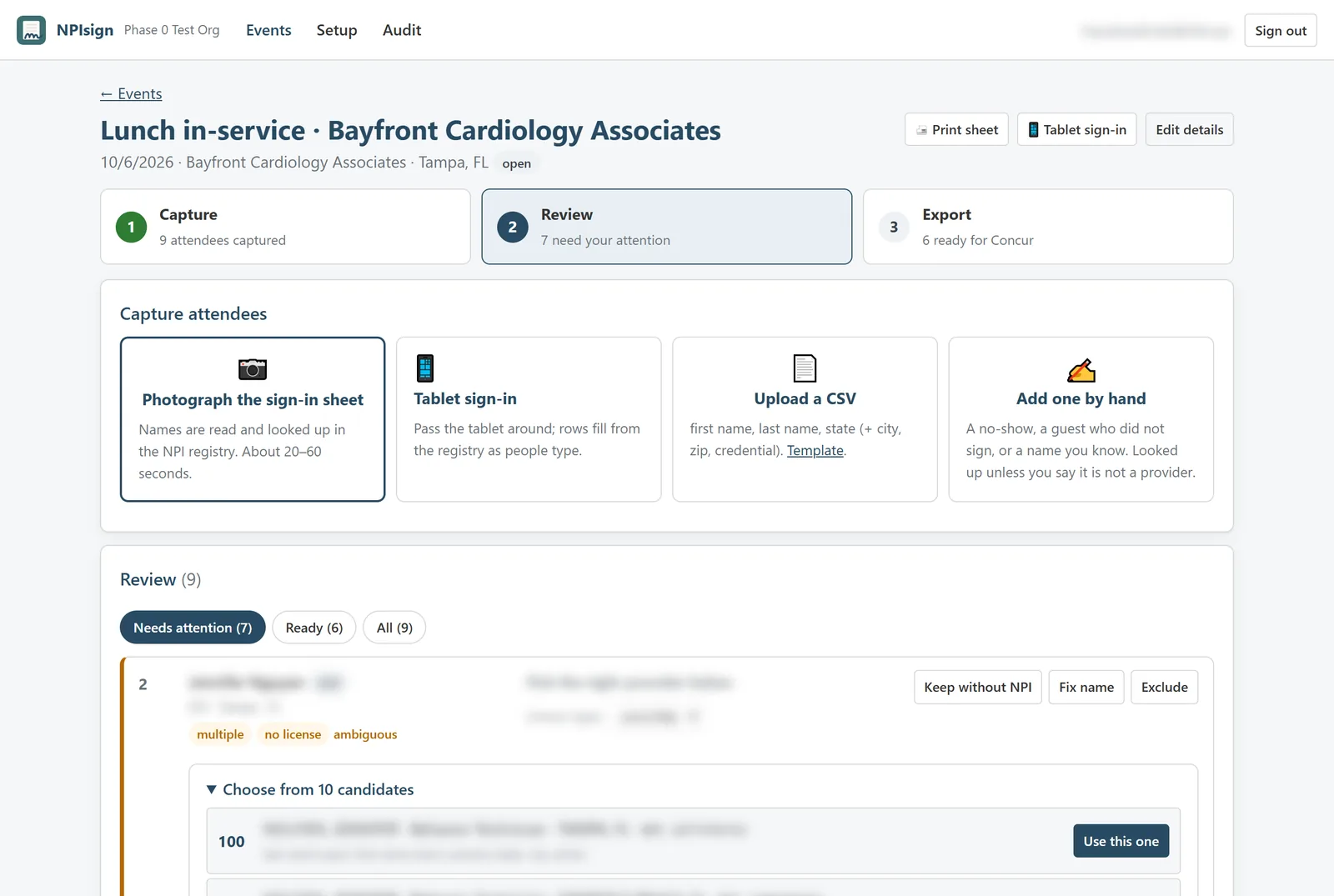
Task: Click the open status badge
Action: pos(517,163)
